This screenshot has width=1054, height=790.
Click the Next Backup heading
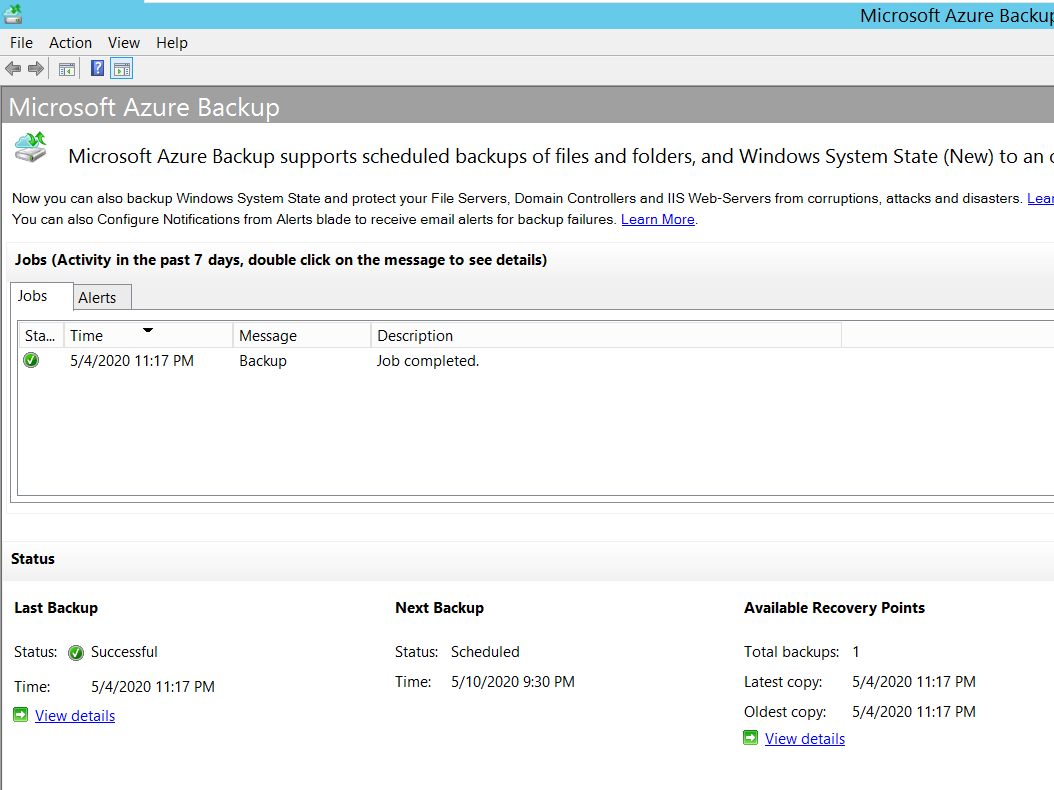[440, 608]
